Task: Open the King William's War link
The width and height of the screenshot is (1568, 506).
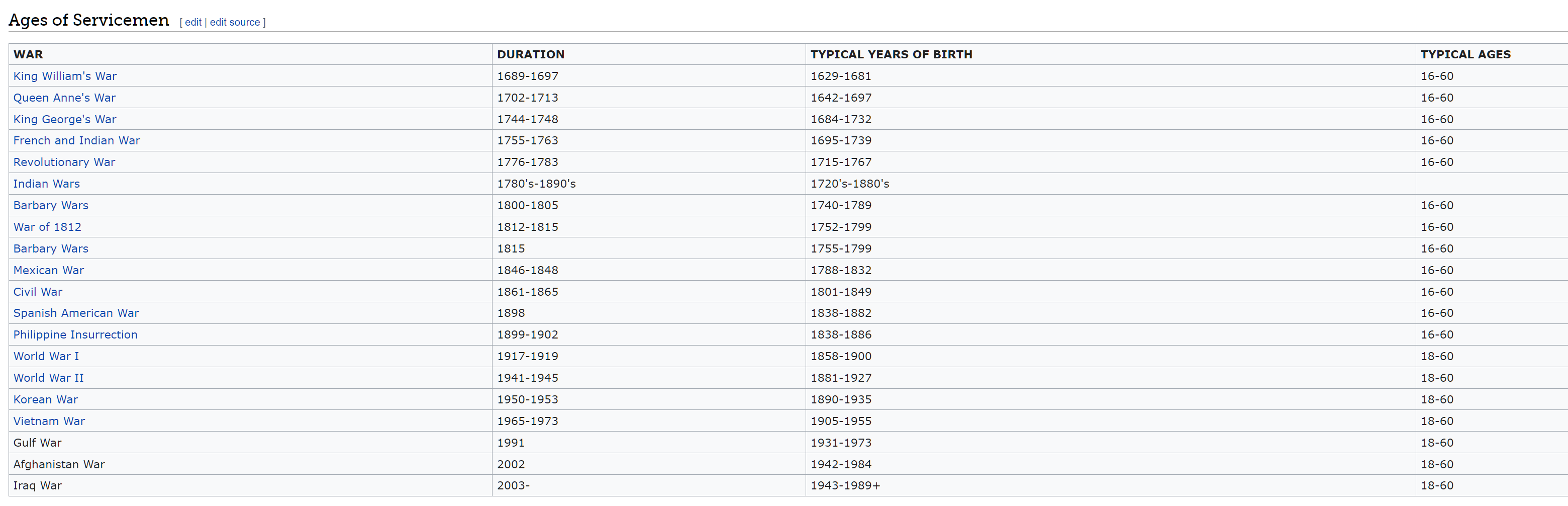Action: 65,76
